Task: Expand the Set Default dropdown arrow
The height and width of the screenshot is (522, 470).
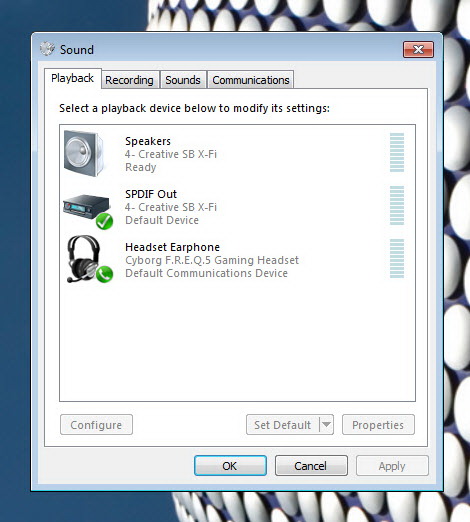Action: (326, 425)
